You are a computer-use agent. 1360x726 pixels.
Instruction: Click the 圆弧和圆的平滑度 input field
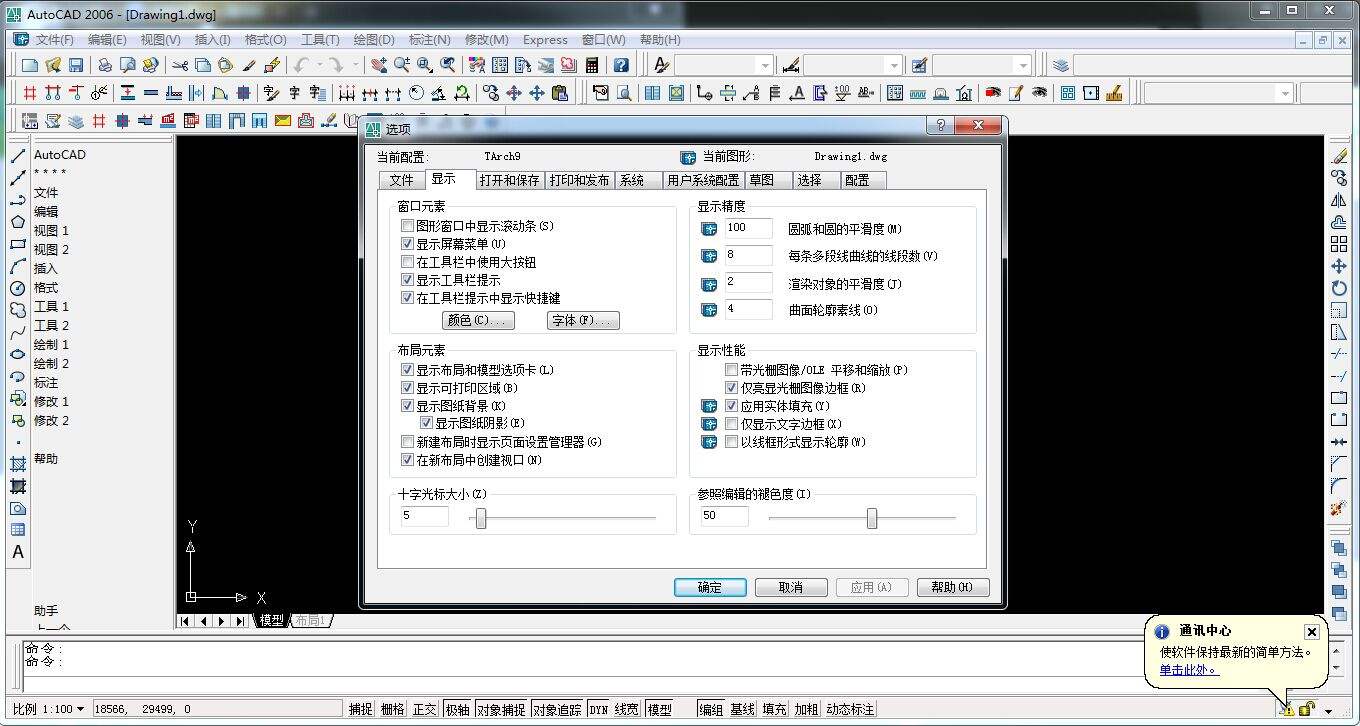748,228
